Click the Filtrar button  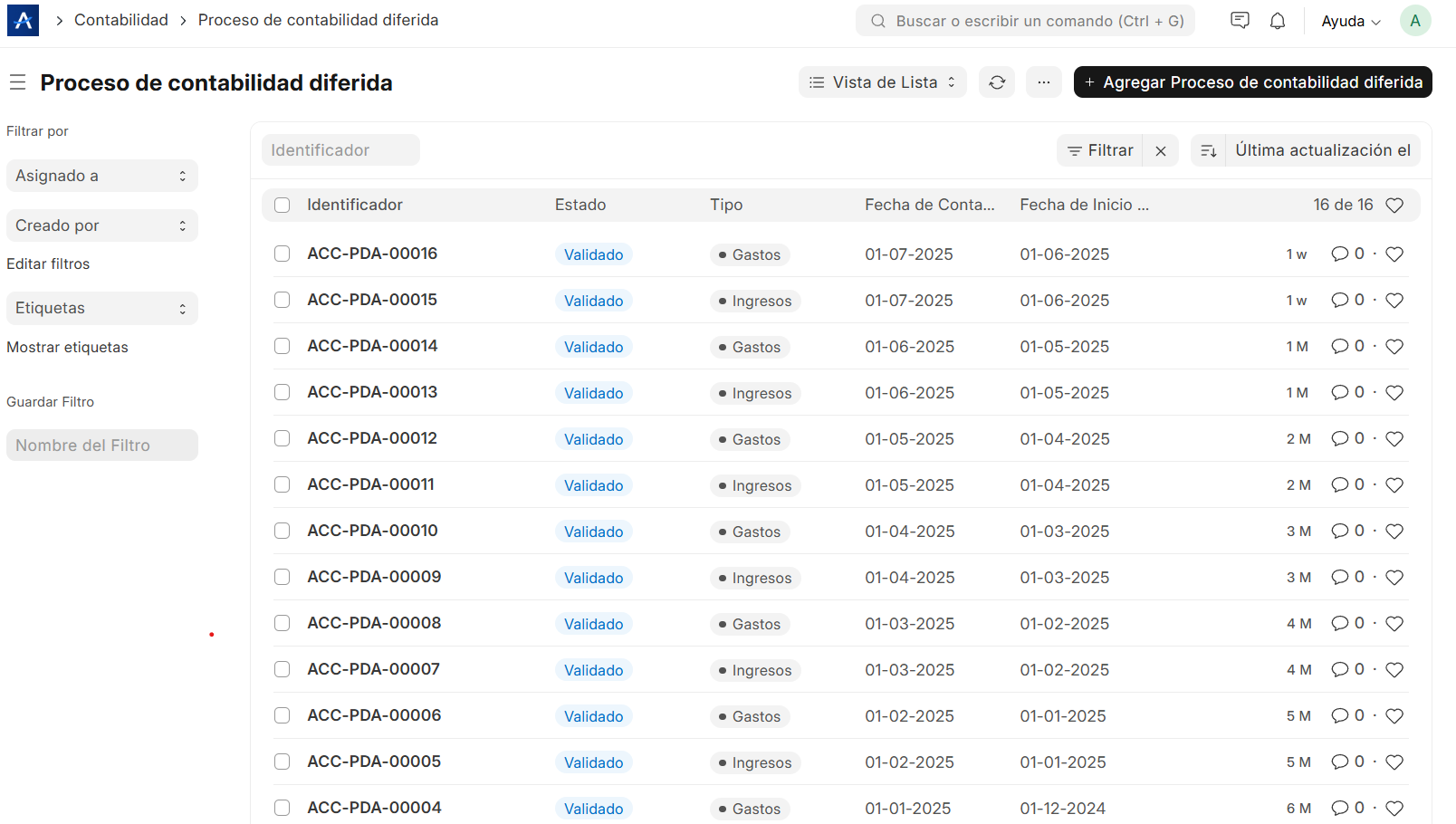coord(1100,150)
